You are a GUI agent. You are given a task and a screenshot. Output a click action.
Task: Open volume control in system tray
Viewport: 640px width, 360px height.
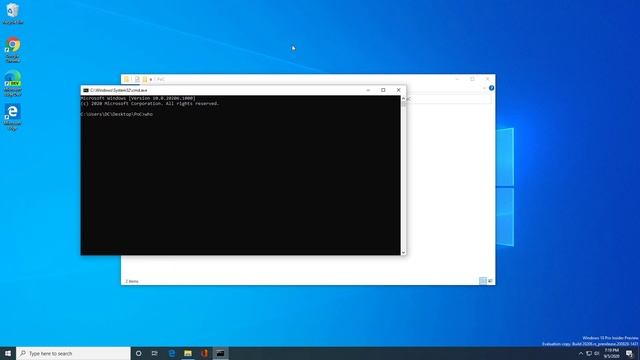pyautogui.click(x=597, y=353)
